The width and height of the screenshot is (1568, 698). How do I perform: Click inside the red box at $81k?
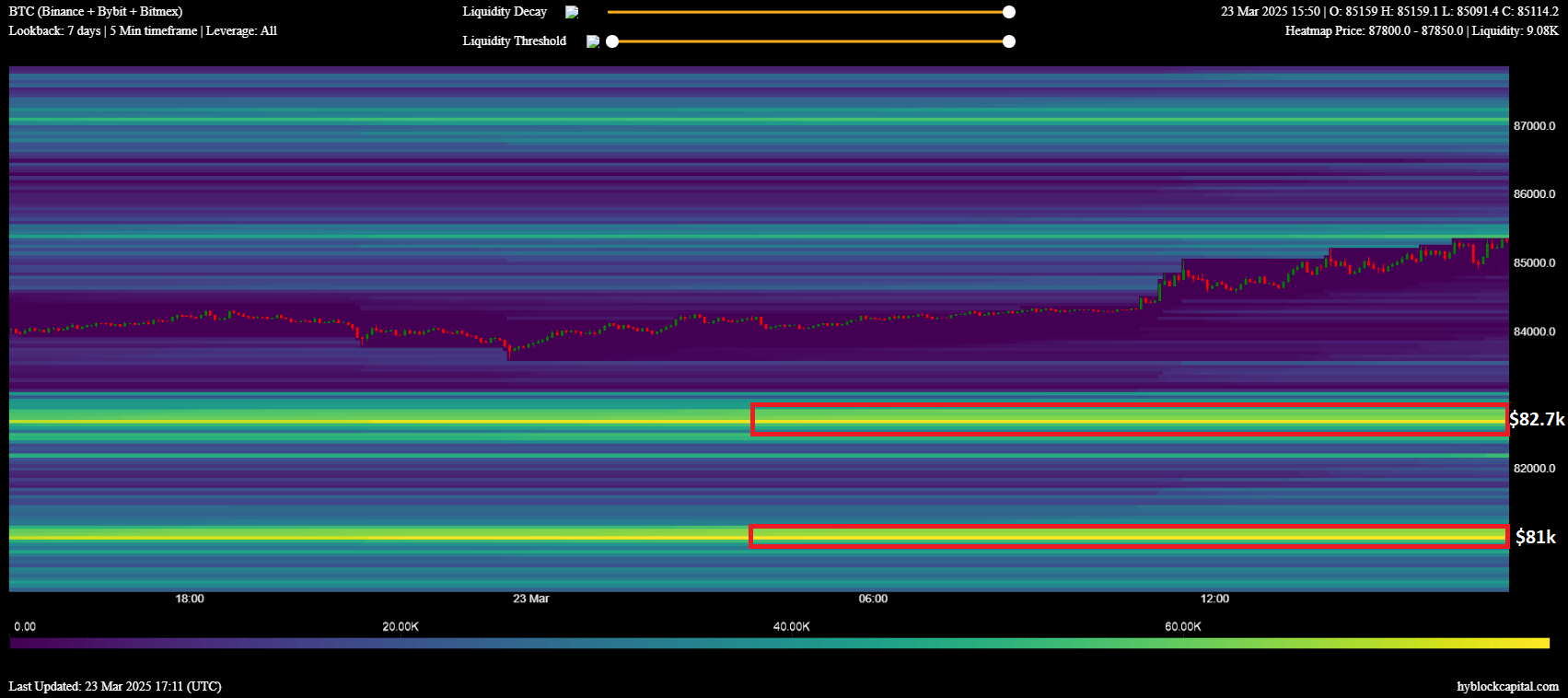[x=1128, y=536]
